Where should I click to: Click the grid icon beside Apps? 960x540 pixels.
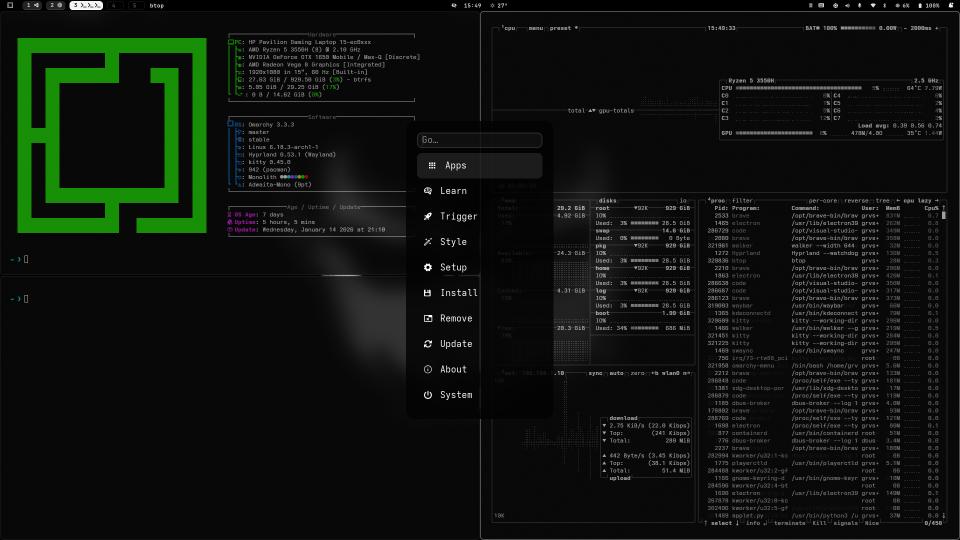coord(432,165)
